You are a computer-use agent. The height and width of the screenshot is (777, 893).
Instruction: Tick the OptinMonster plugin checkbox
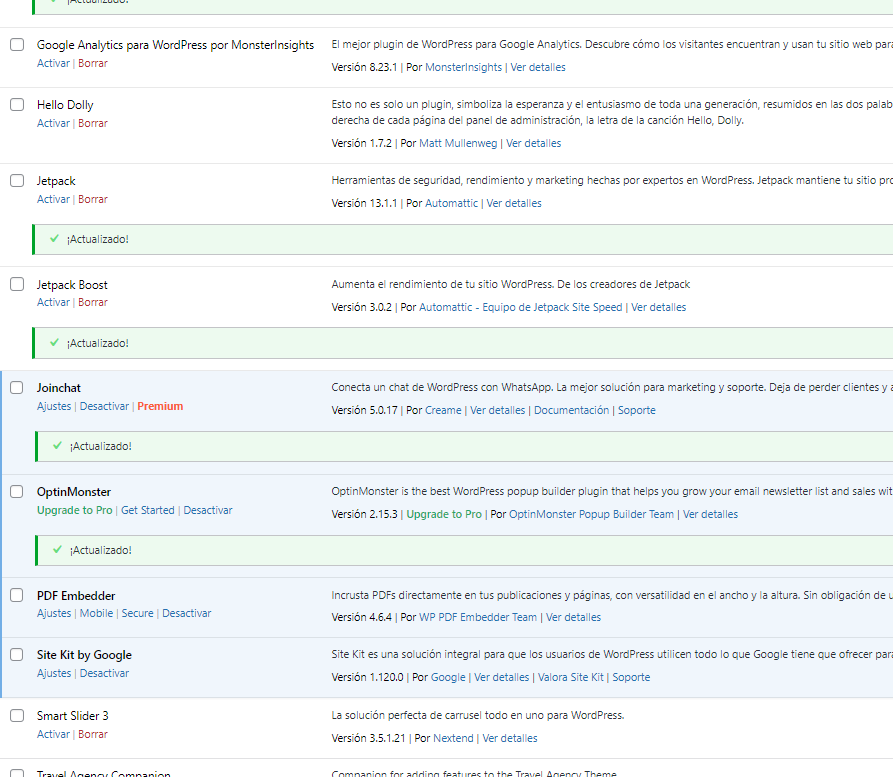pos(17,491)
